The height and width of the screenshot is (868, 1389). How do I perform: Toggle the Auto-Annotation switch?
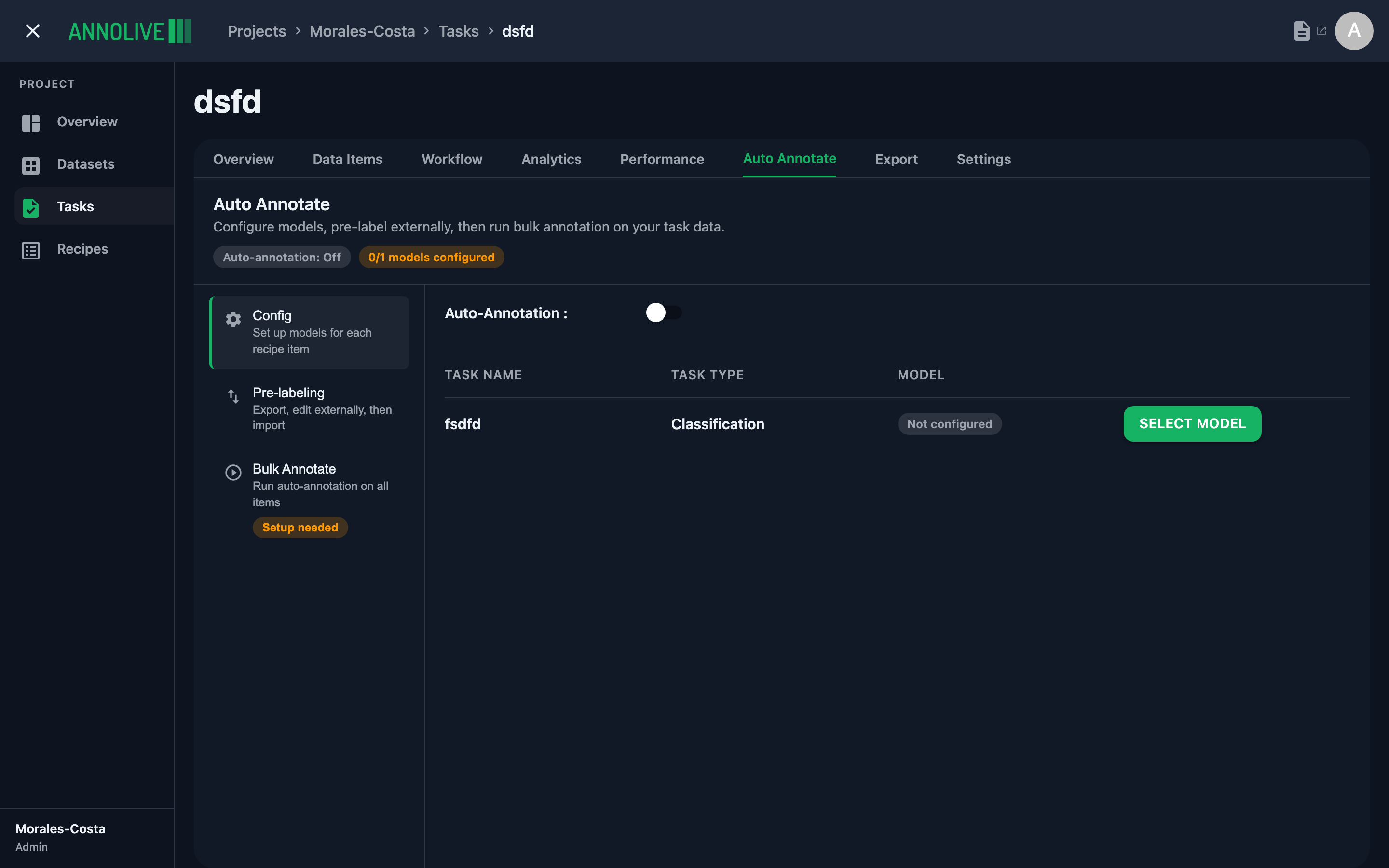[664, 313]
